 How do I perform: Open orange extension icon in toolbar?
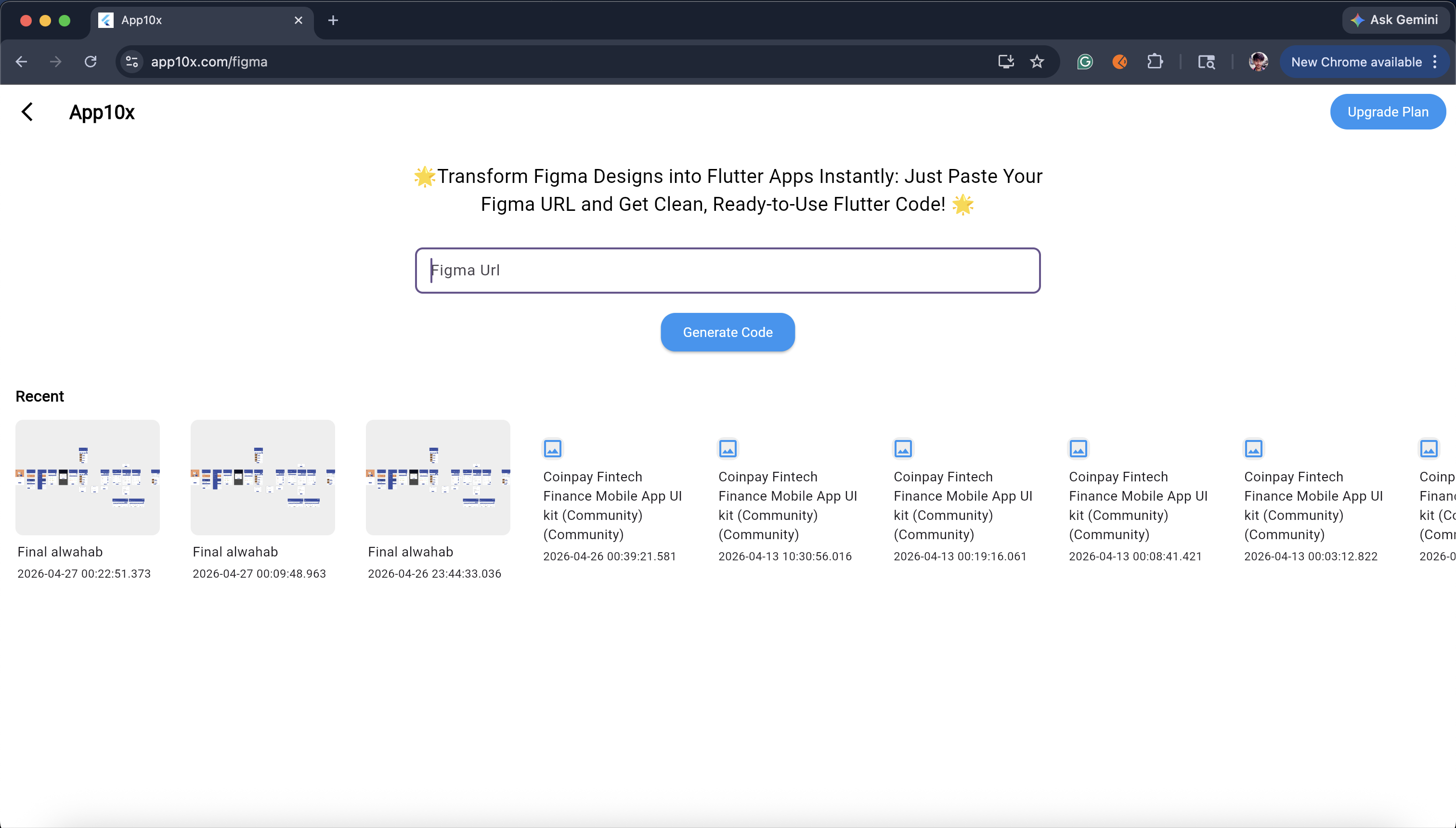click(1120, 62)
